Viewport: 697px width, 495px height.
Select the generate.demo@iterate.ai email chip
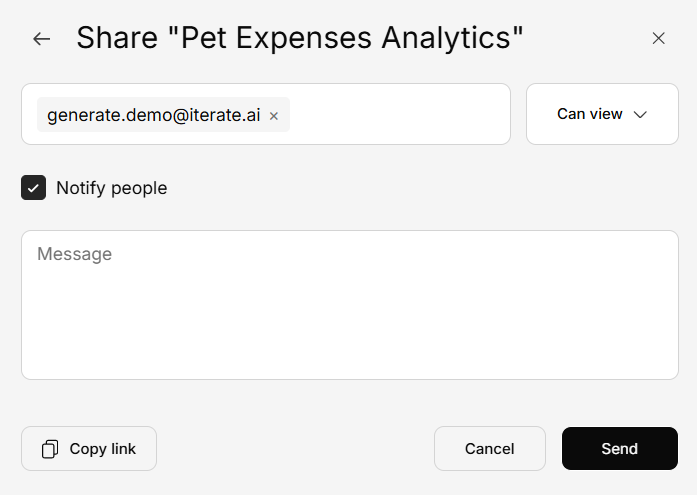point(153,115)
